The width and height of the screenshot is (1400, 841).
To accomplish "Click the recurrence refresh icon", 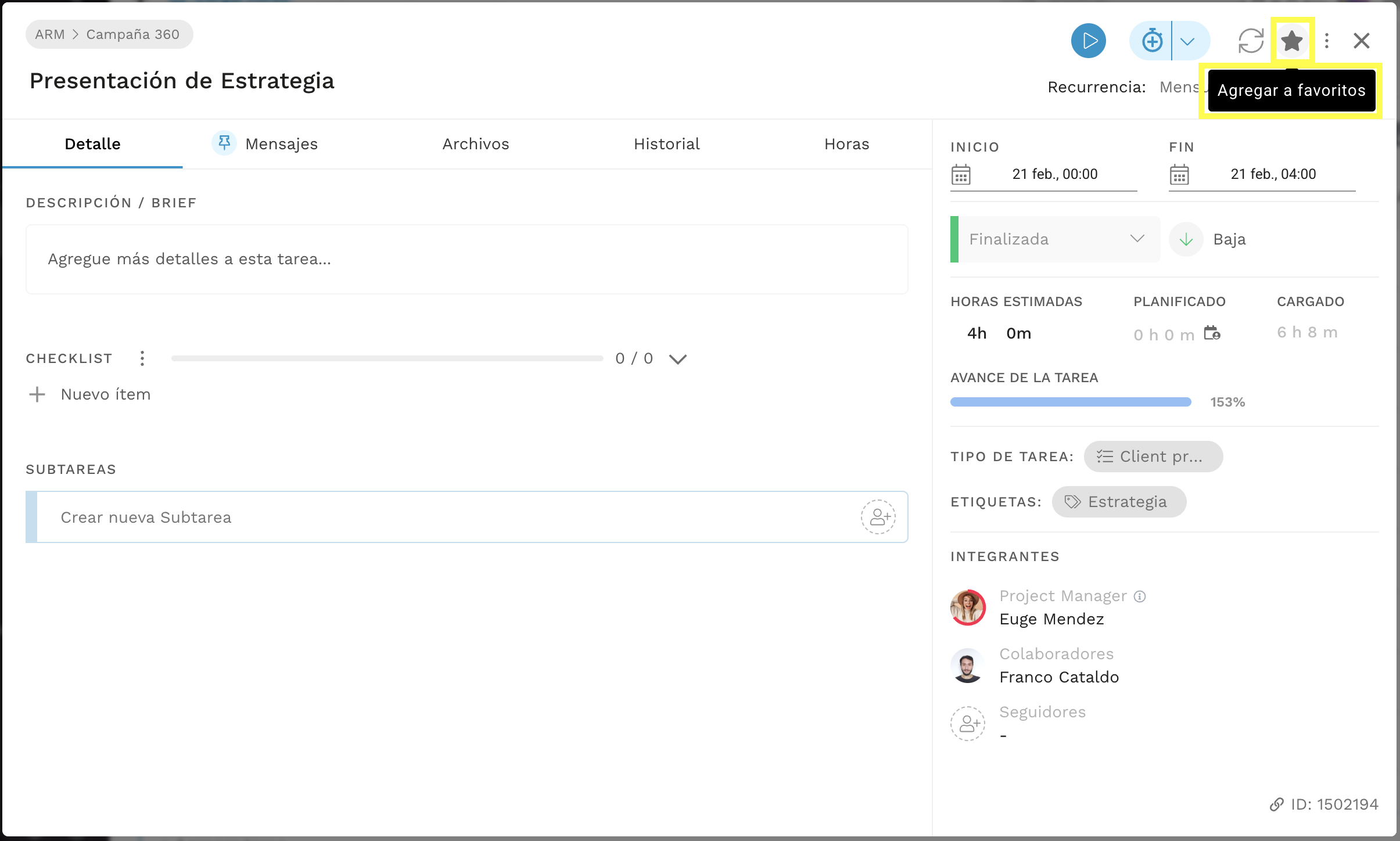I will pos(1250,41).
